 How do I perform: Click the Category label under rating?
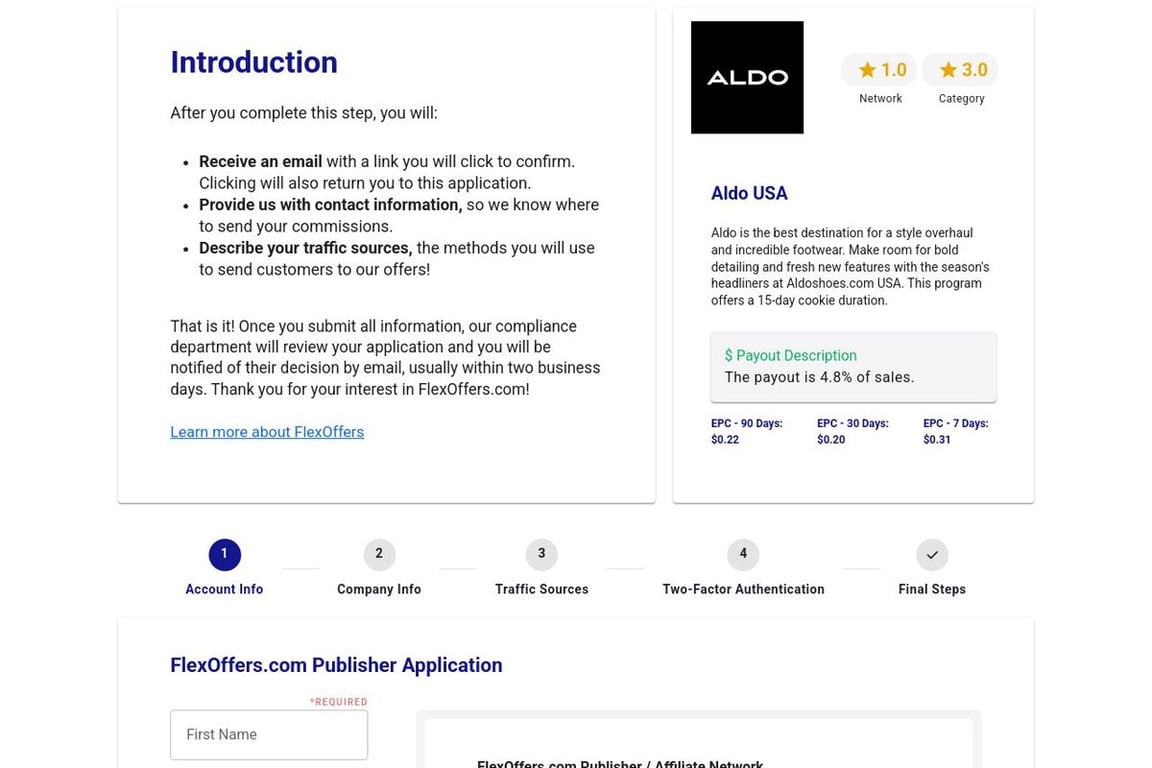[961, 98]
